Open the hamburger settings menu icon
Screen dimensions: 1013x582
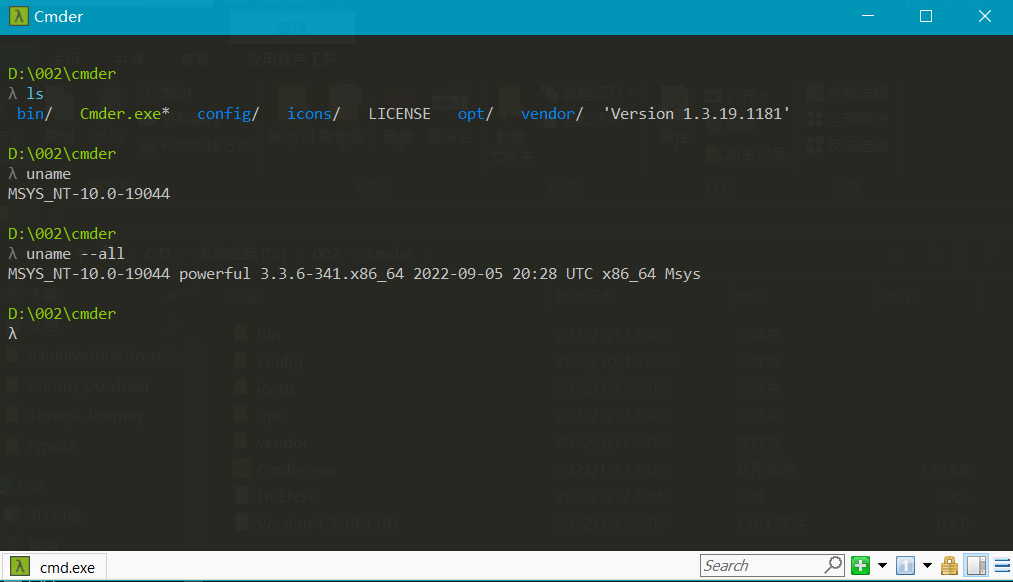[x=1002, y=565]
